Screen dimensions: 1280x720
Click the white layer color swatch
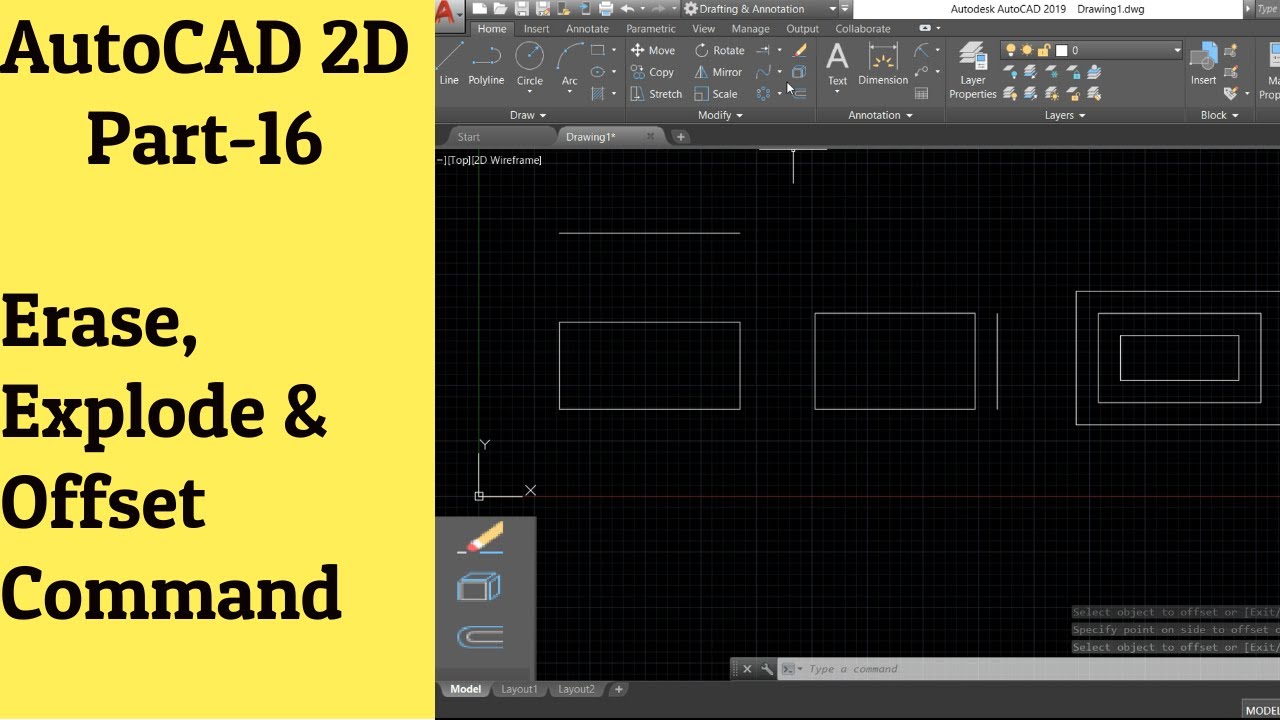point(1061,50)
